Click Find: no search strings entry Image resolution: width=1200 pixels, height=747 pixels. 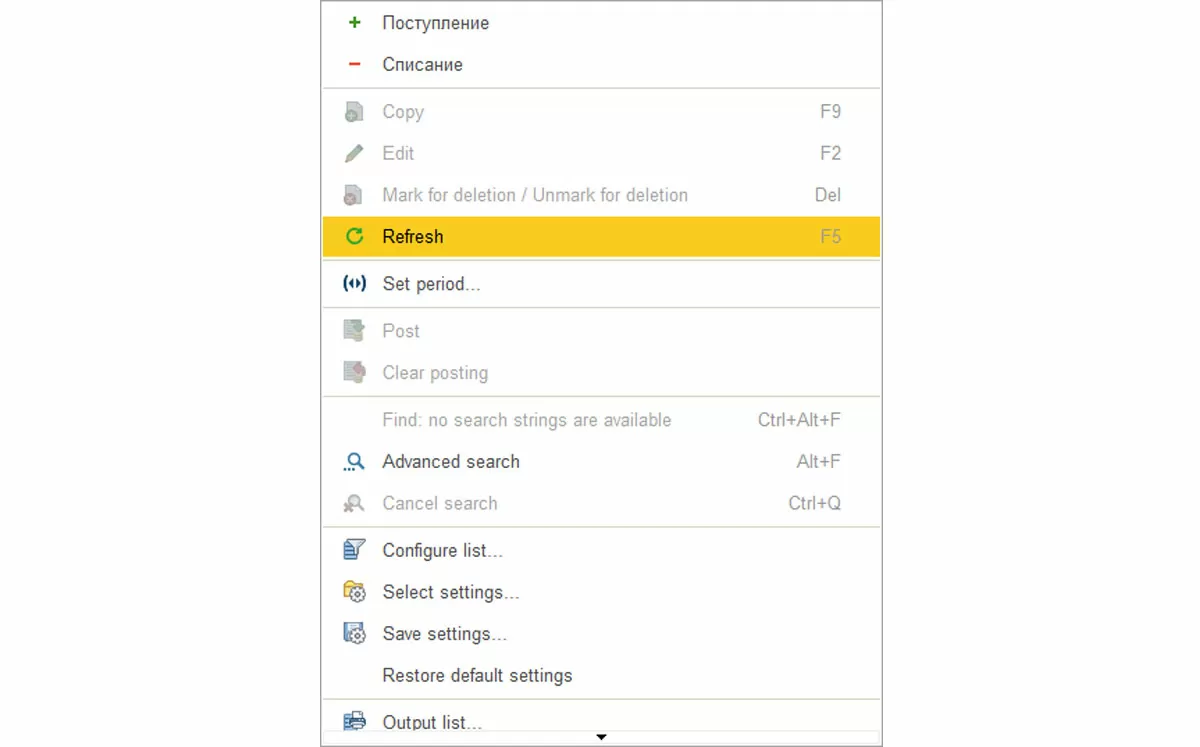coord(526,420)
